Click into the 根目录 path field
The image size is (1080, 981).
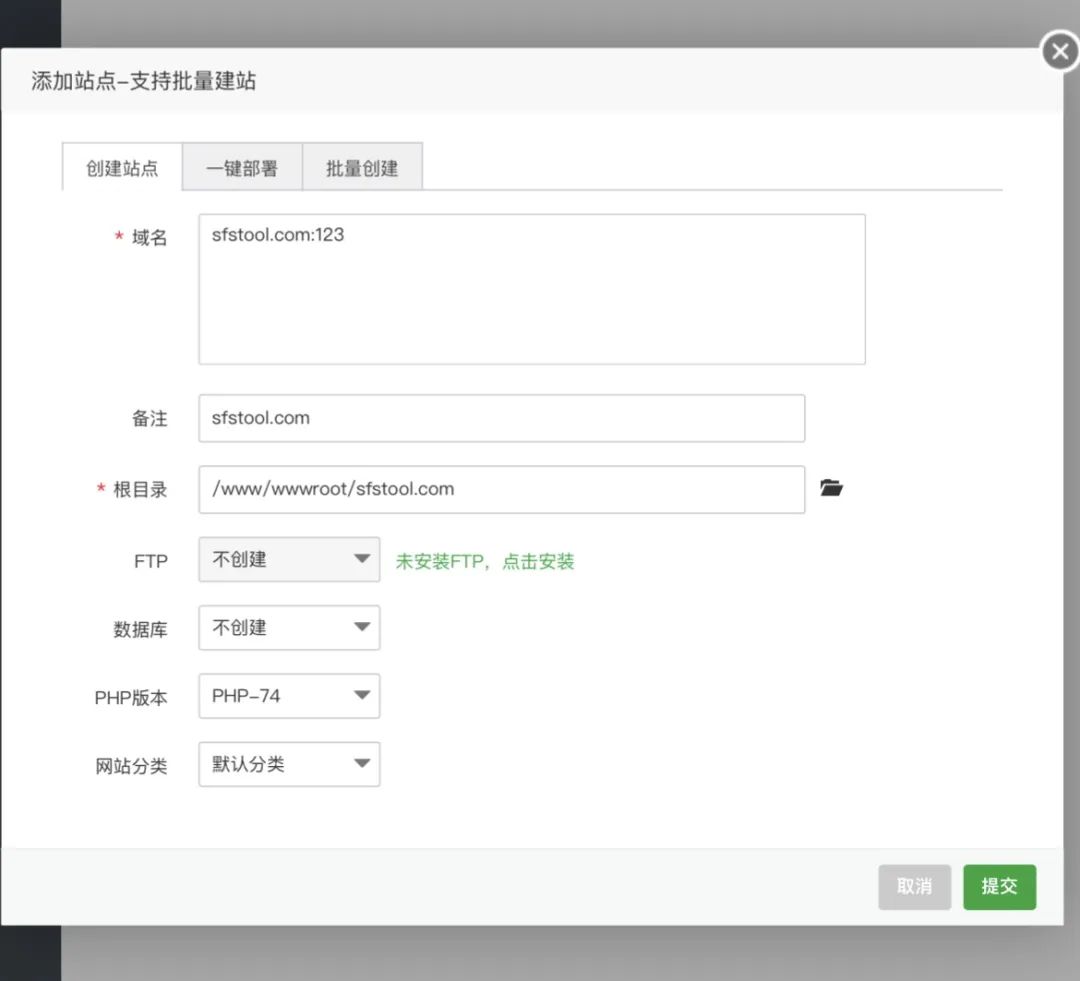tap(501, 489)
